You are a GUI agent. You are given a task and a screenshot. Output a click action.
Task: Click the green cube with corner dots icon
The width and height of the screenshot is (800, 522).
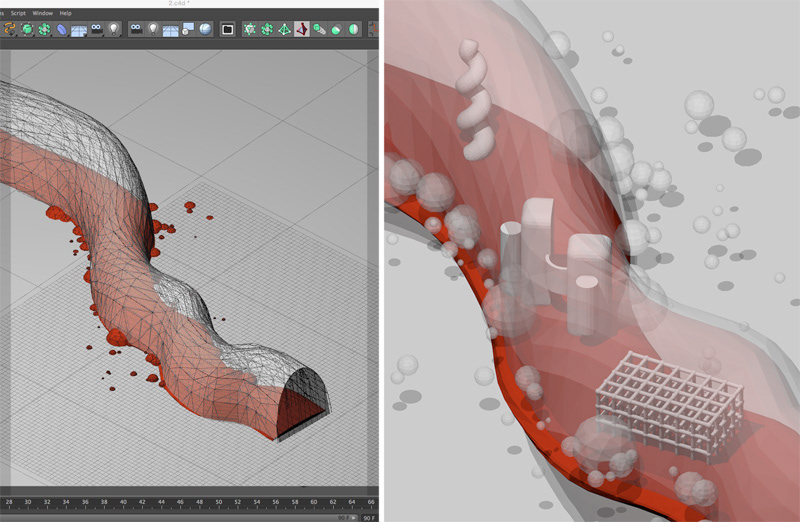[x=249, y=29]
